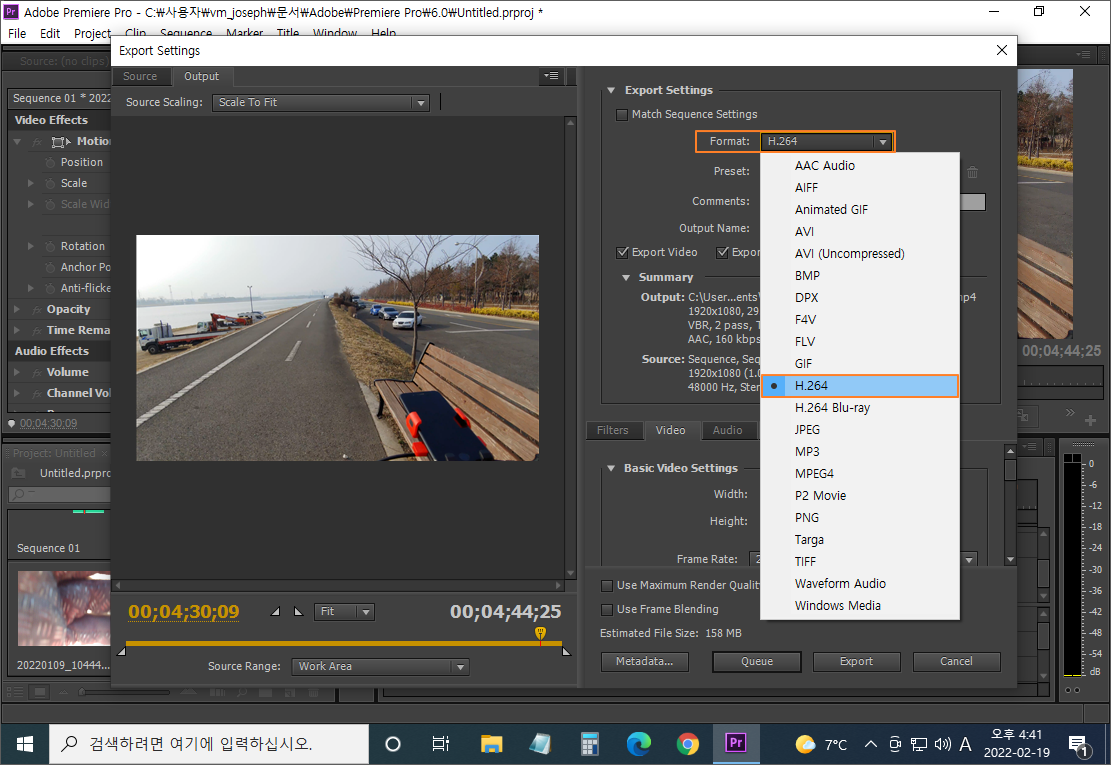Switch to the Source tab
This screenshot has height=765, width=1111.
pos(140,76)
